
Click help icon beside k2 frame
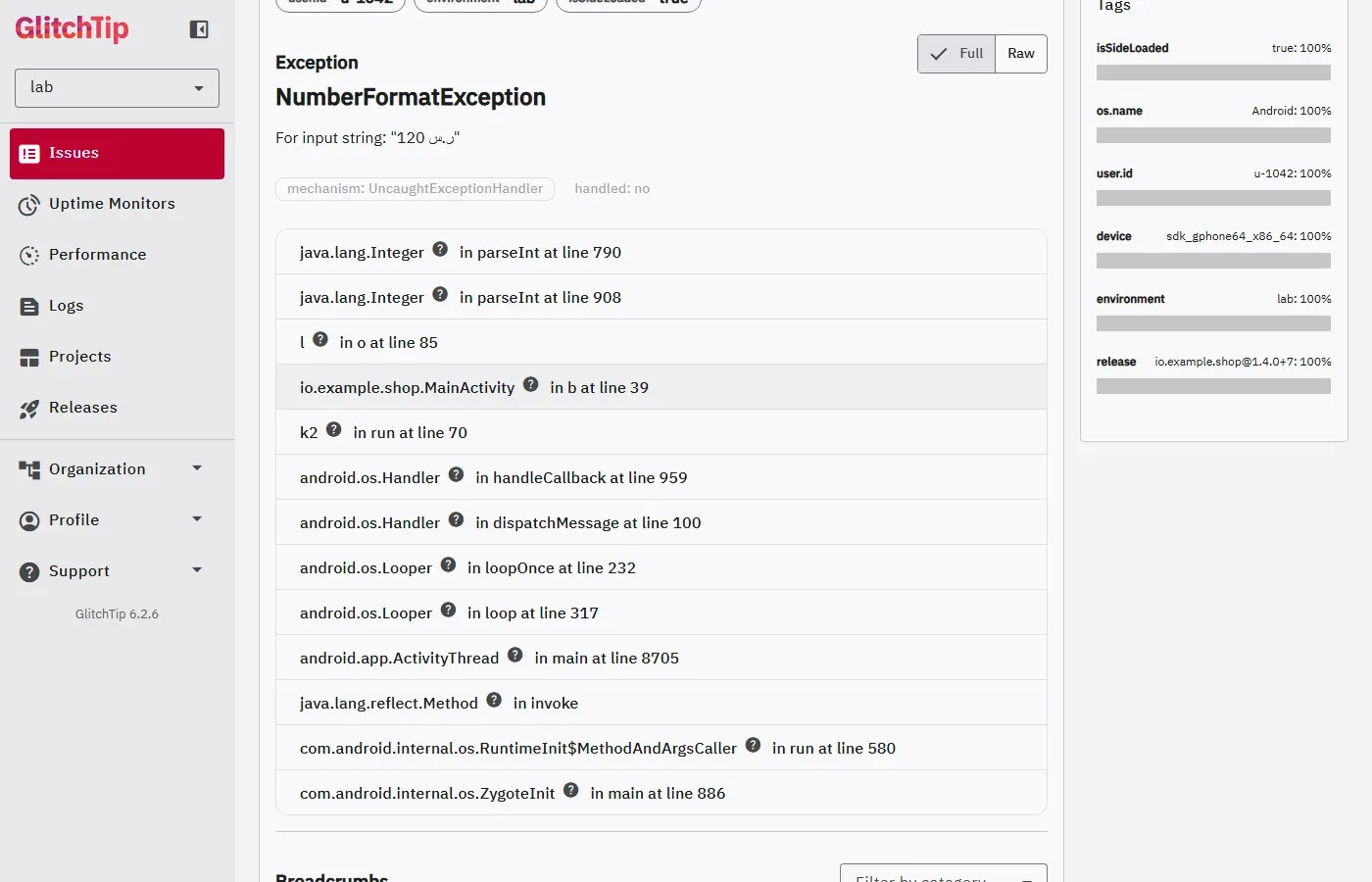333,429
